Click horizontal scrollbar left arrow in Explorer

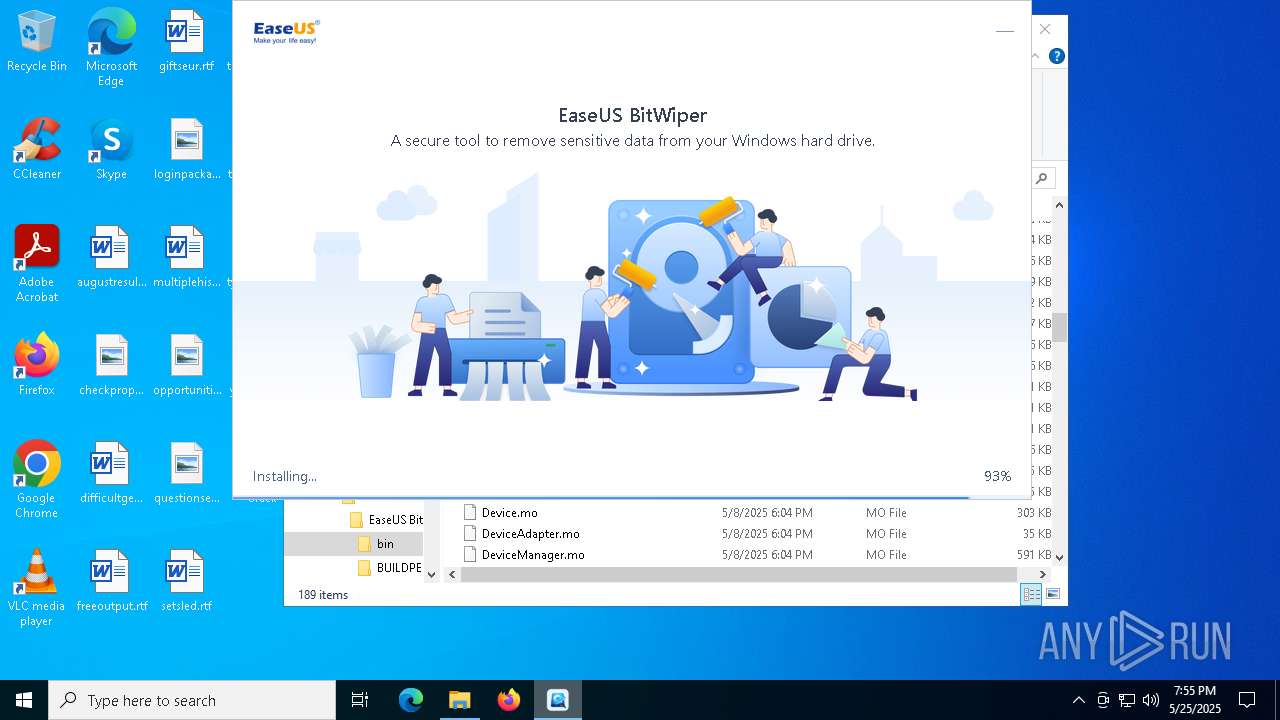(452, 574)
